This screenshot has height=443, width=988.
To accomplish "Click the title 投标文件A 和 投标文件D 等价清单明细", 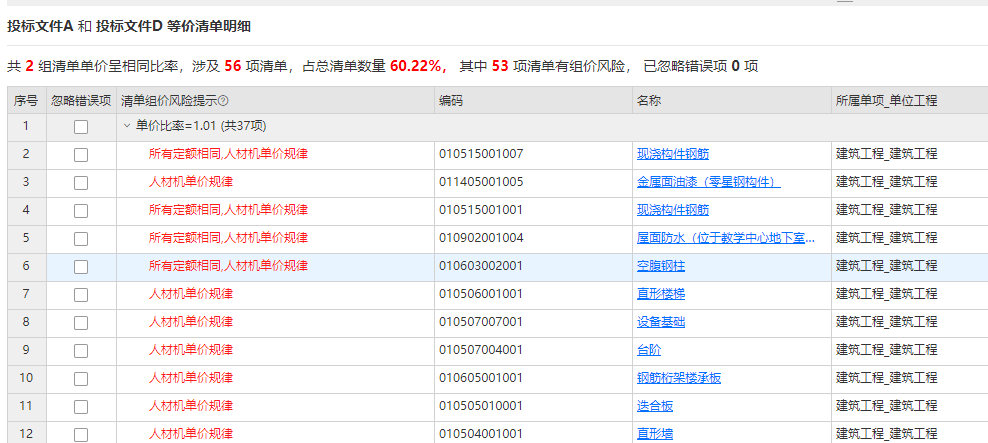I will [x=129, y=26].
